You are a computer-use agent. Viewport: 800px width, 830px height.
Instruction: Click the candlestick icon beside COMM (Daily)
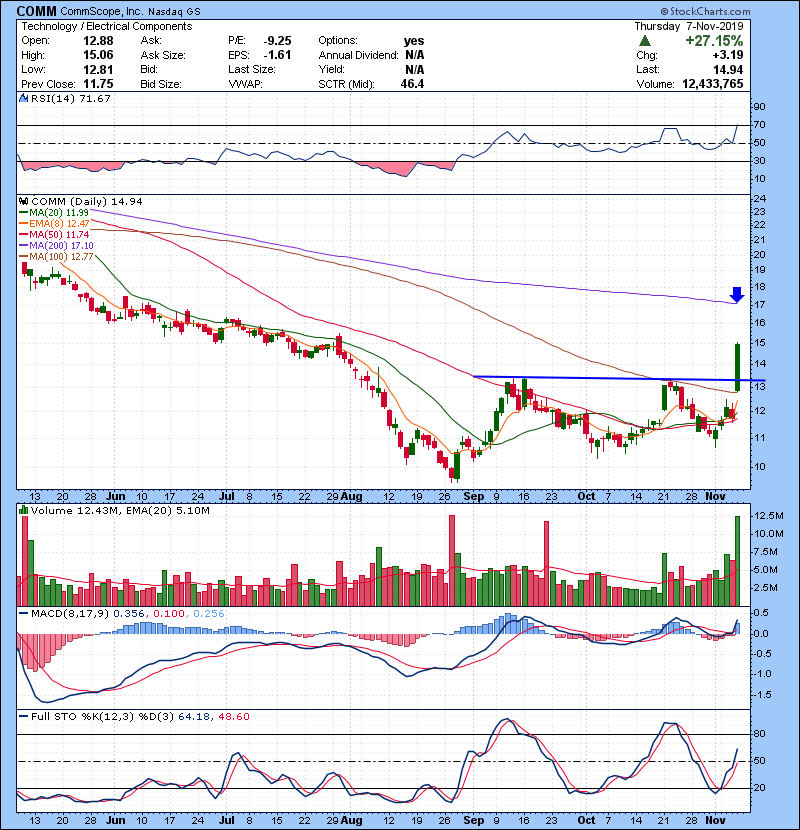click(23, 202)
